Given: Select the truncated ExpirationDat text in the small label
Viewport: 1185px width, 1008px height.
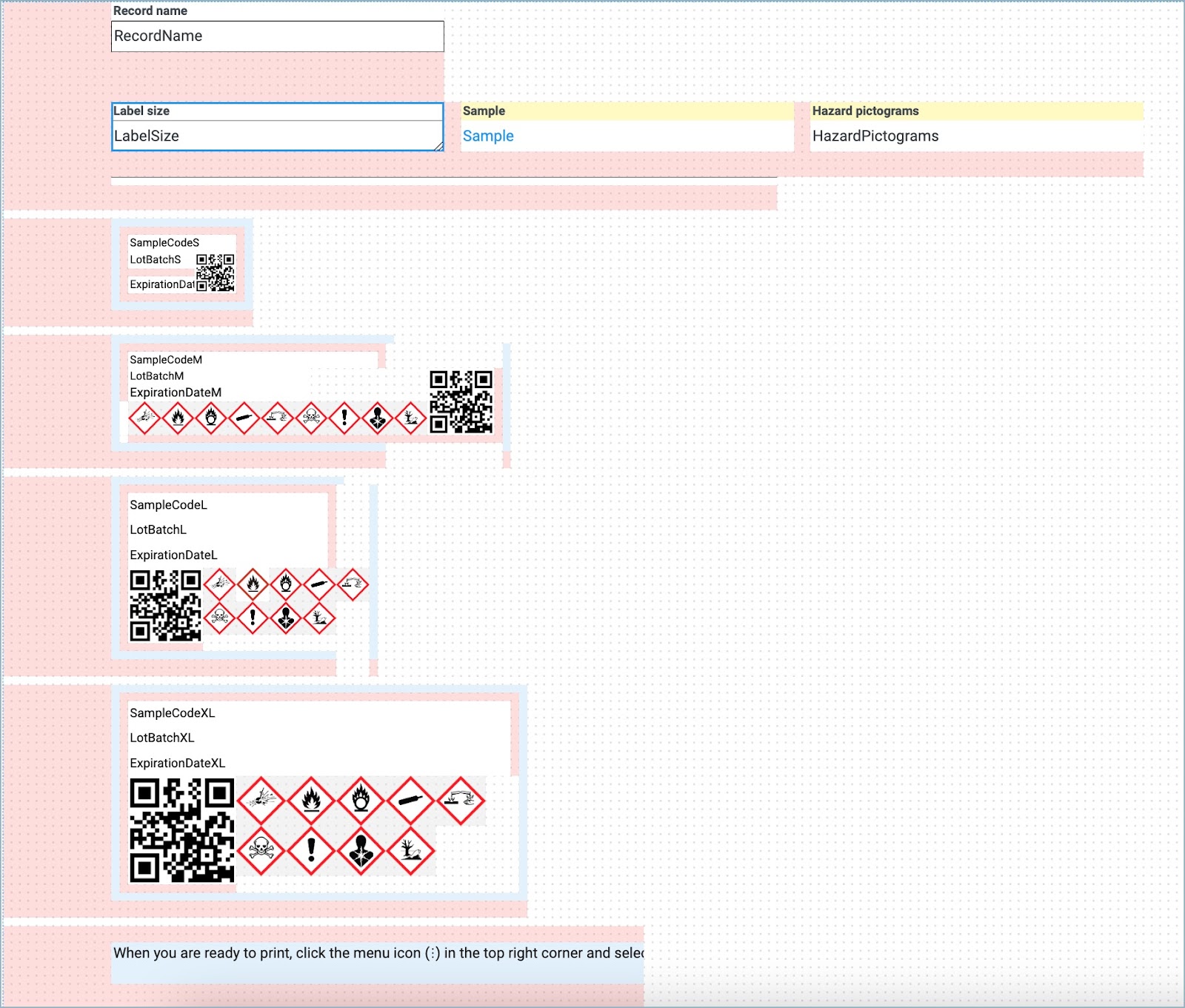Looking at the screenshot, I should point(162,284).
